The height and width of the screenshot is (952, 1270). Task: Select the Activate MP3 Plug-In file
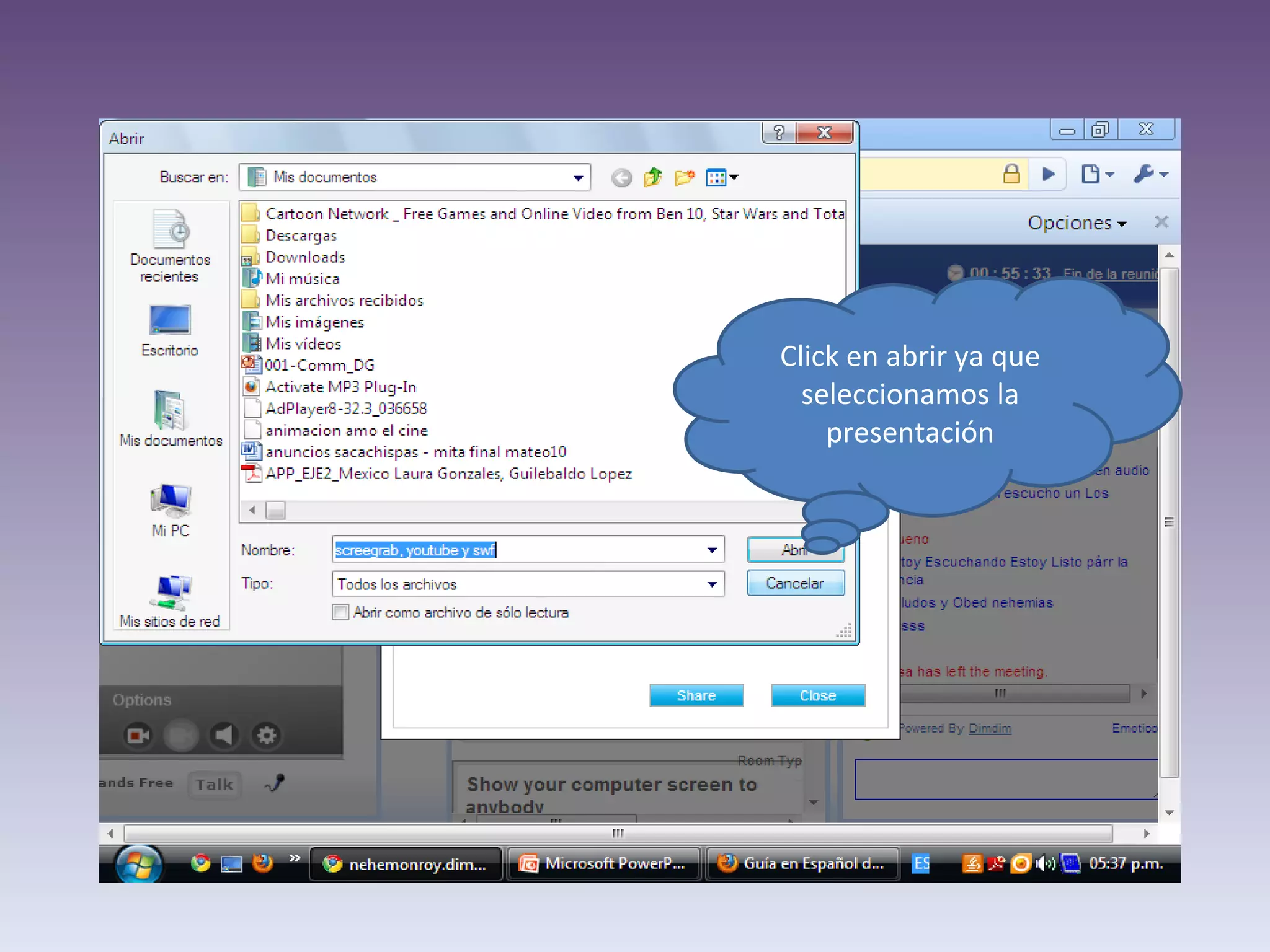tap(330, 387)
